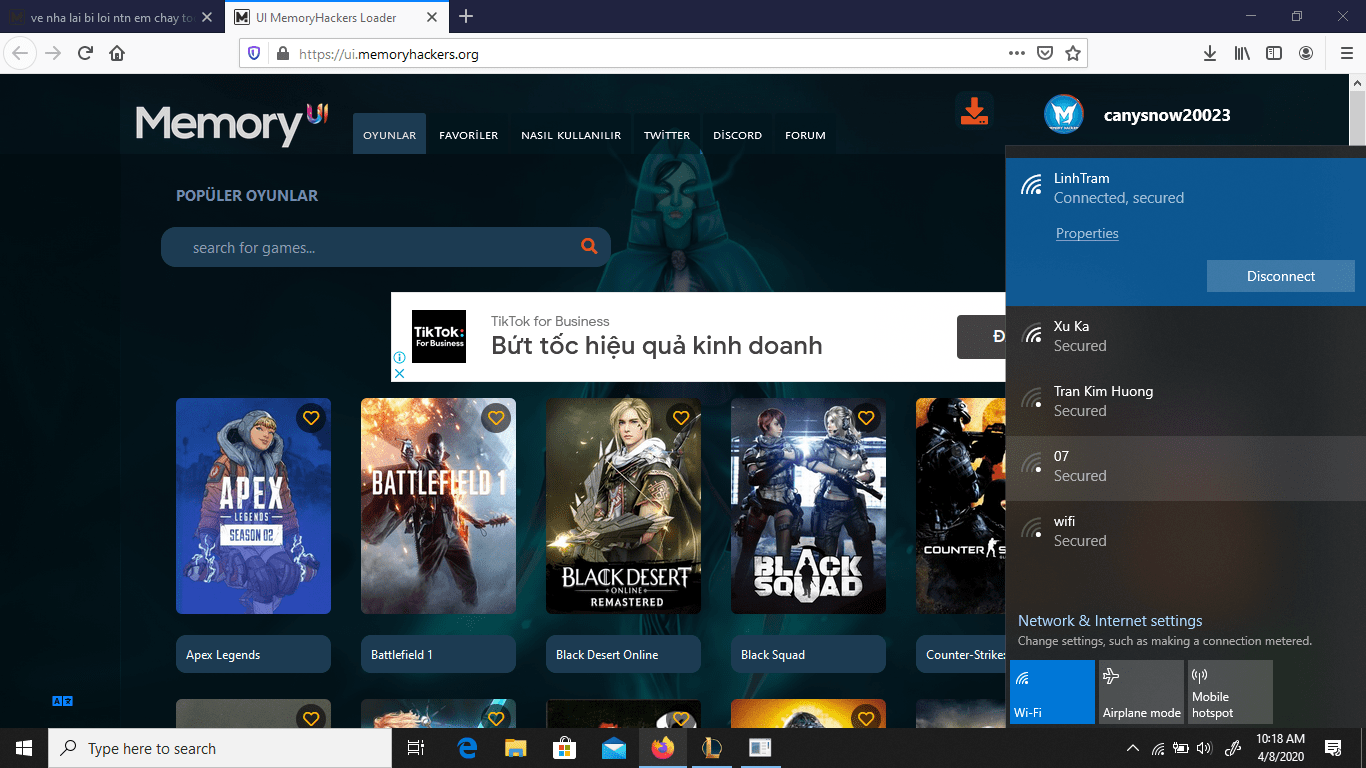
Task: Open the volume control in the tray
Action: click(x=1204, y=748)
